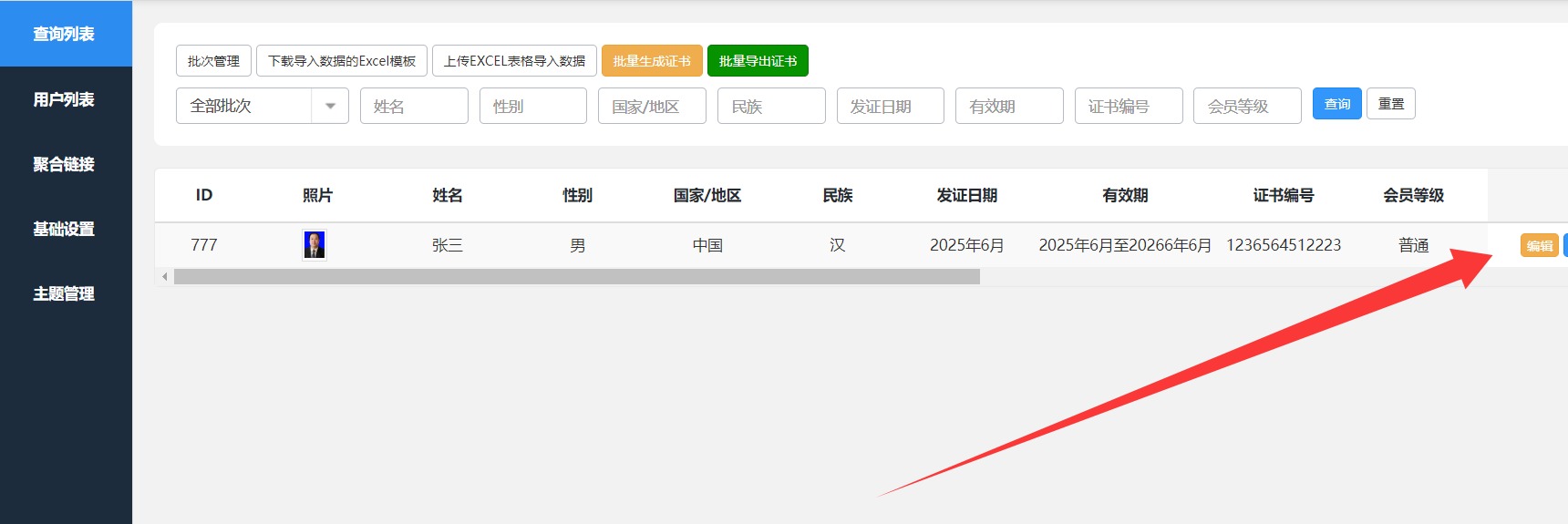The height and width of the screenshot is (524, 1568).
Task: Click the blue 查询 button
Action: (x=1337, y=104)
